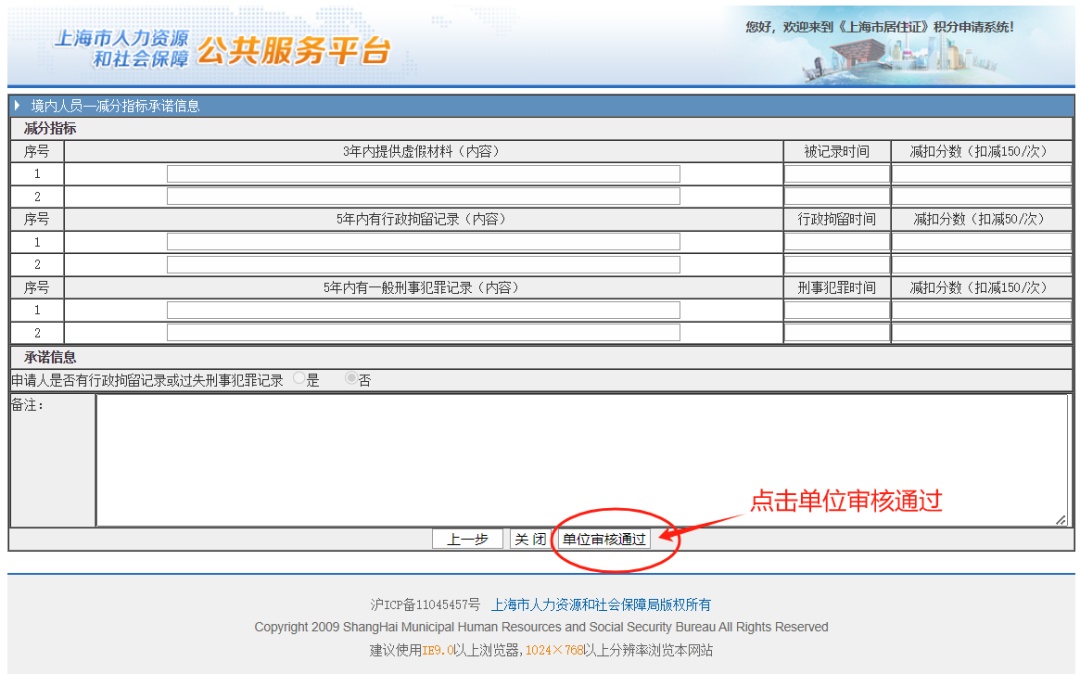Click inside the 备注 text area
1080x674 pixels.
[x=580, y=460]
